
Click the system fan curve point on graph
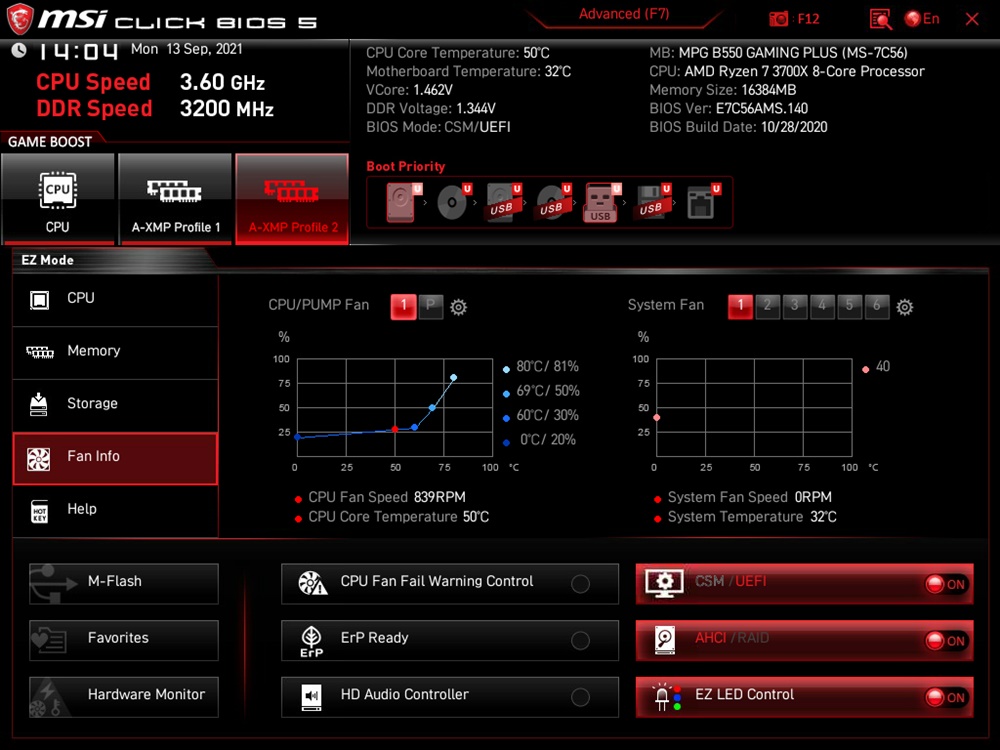coord(657,417)
